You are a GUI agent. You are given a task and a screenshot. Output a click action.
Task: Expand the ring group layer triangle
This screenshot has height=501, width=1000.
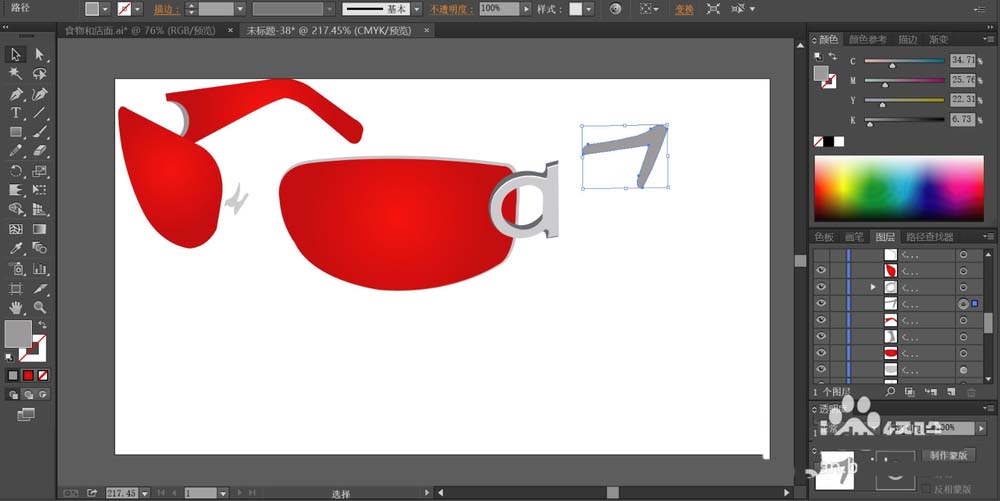pyautogui.click(x=872, y=287)
